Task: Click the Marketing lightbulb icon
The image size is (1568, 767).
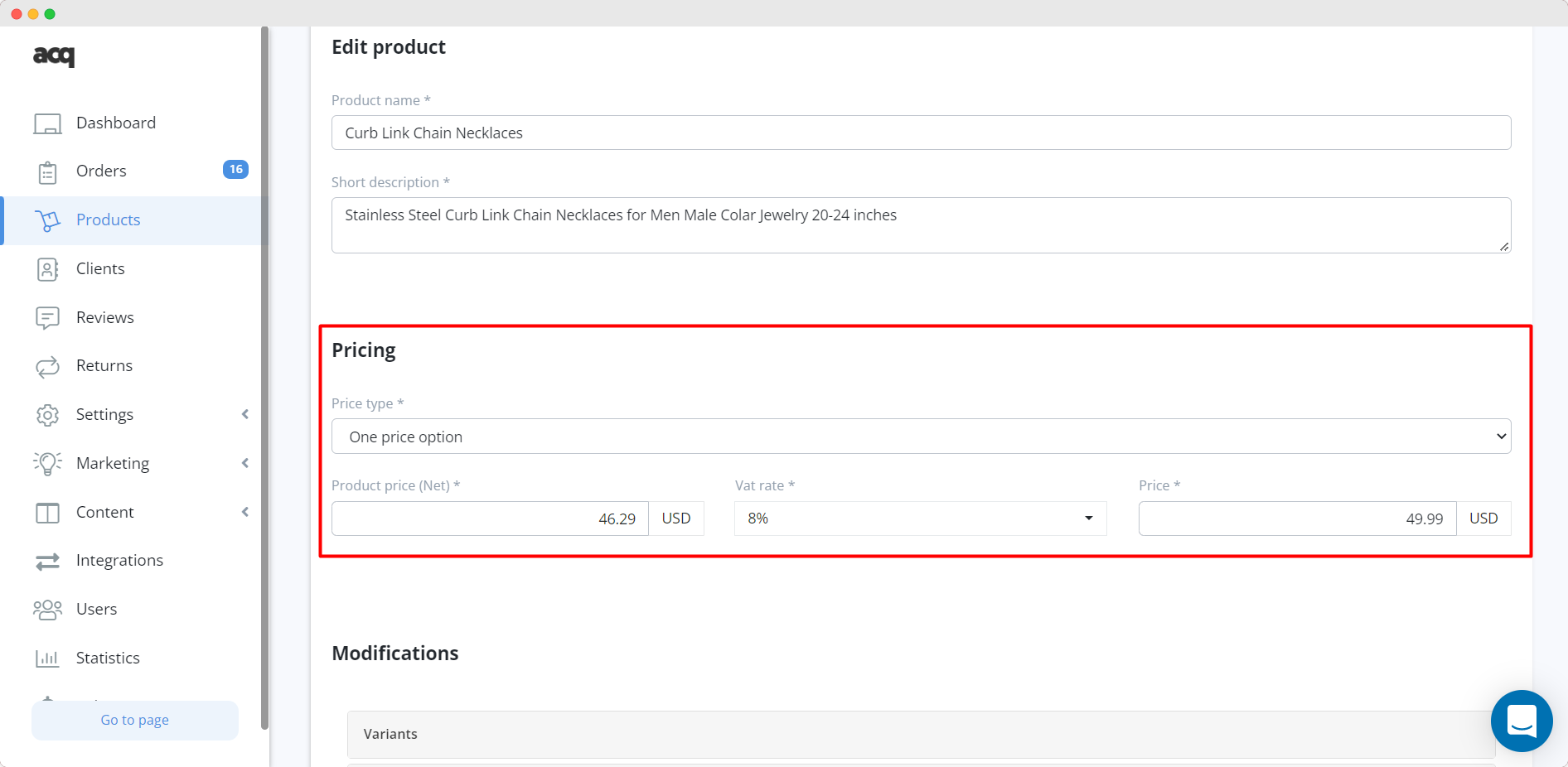Action: [47, 464]
